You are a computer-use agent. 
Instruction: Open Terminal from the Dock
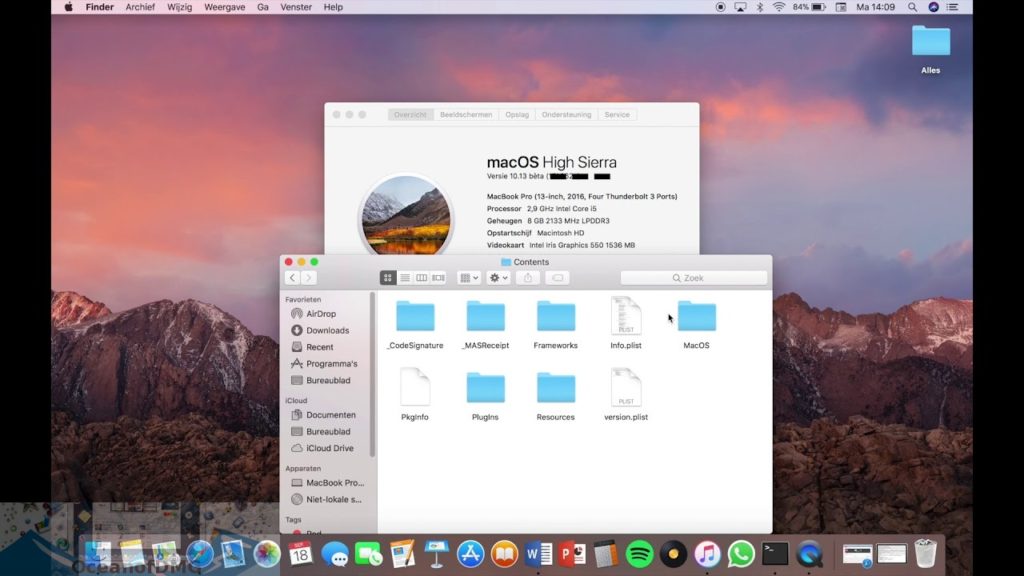coord(775,554)
